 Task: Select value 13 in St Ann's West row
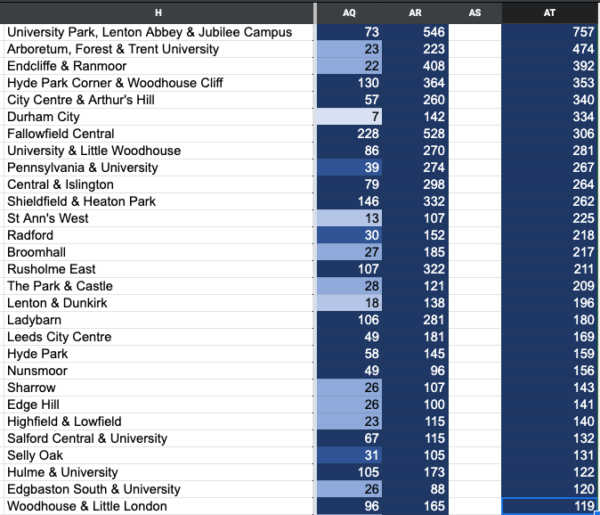click(349, 218)
